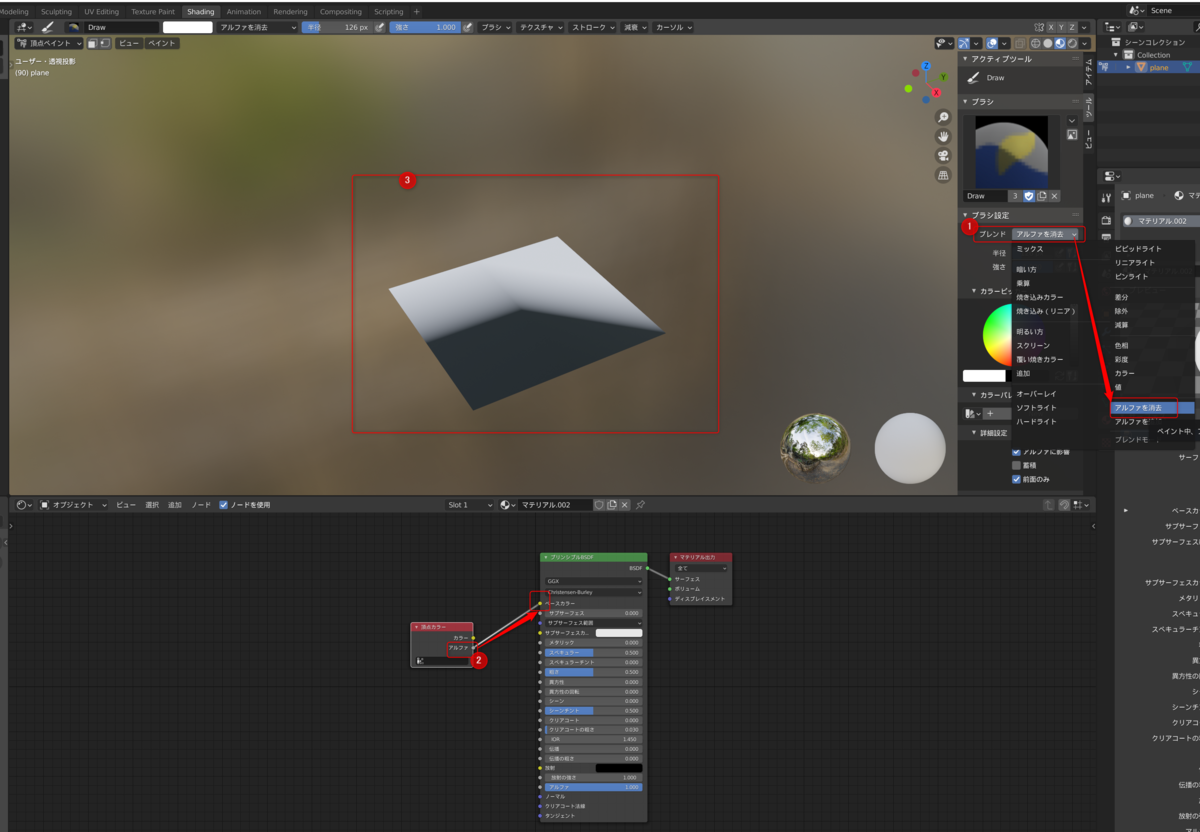Click strength pressure pen icon in header

click(469, 27)
